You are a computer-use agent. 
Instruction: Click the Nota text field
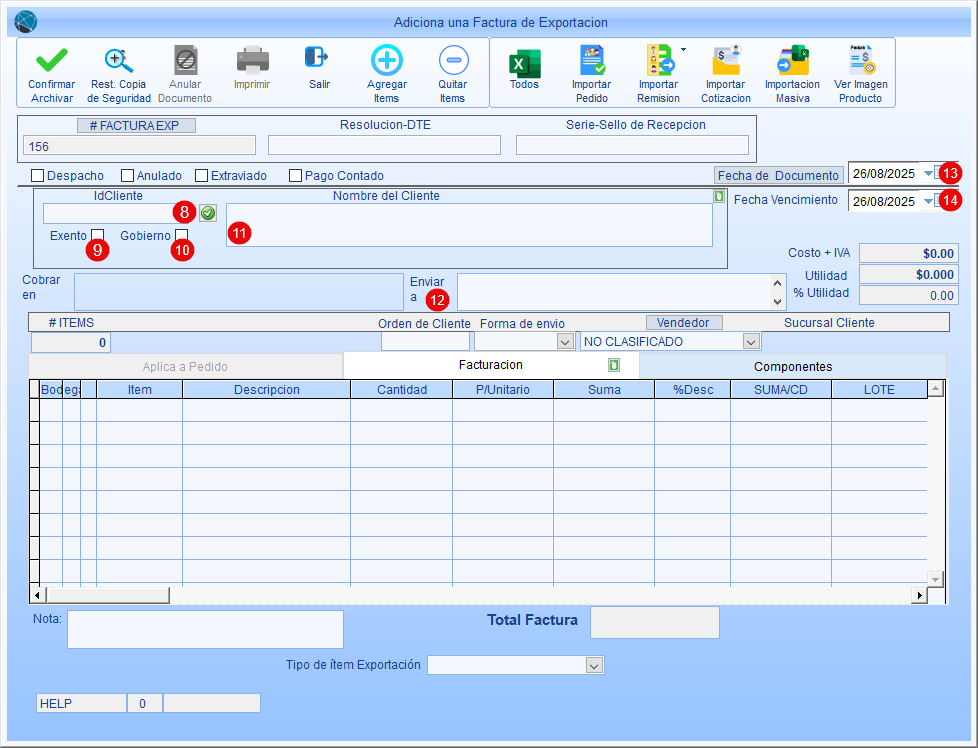tap(205, 629)
